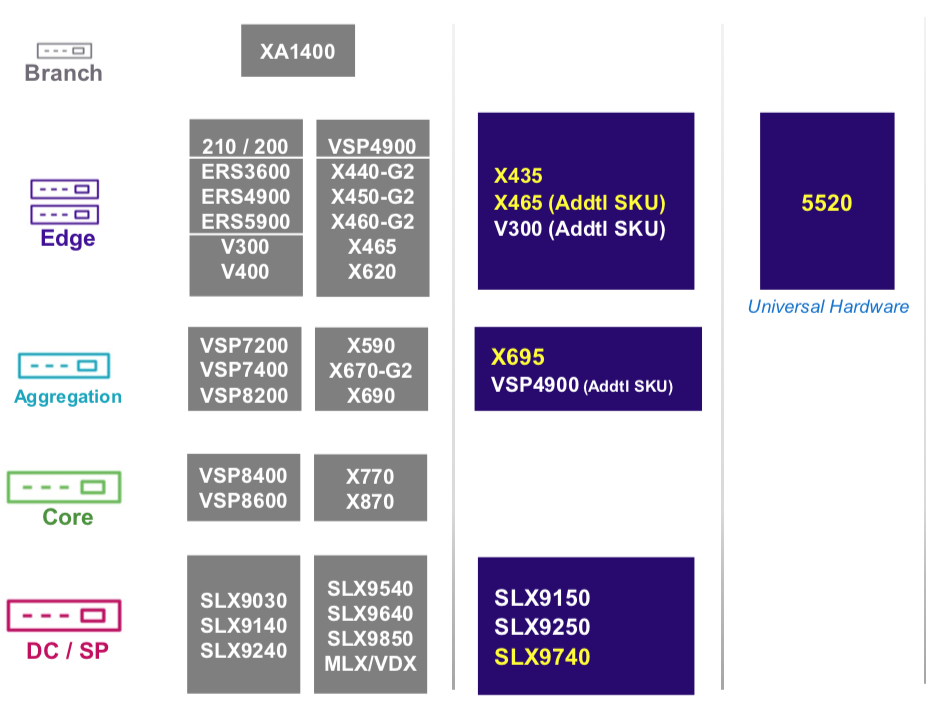Click the X770 X870 core box
Image resolution: width=932 pixels, height=701 pixels.
(370, 488)
